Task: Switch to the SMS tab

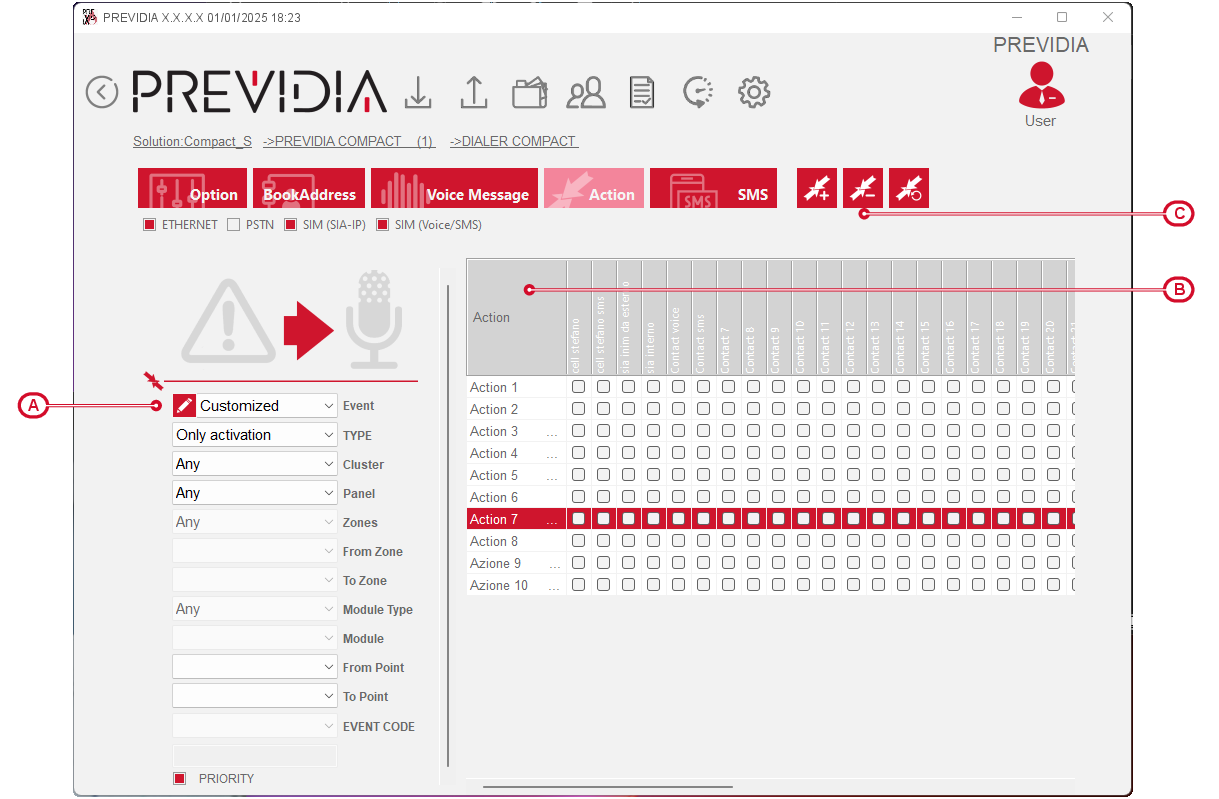Action: [713, 188]
